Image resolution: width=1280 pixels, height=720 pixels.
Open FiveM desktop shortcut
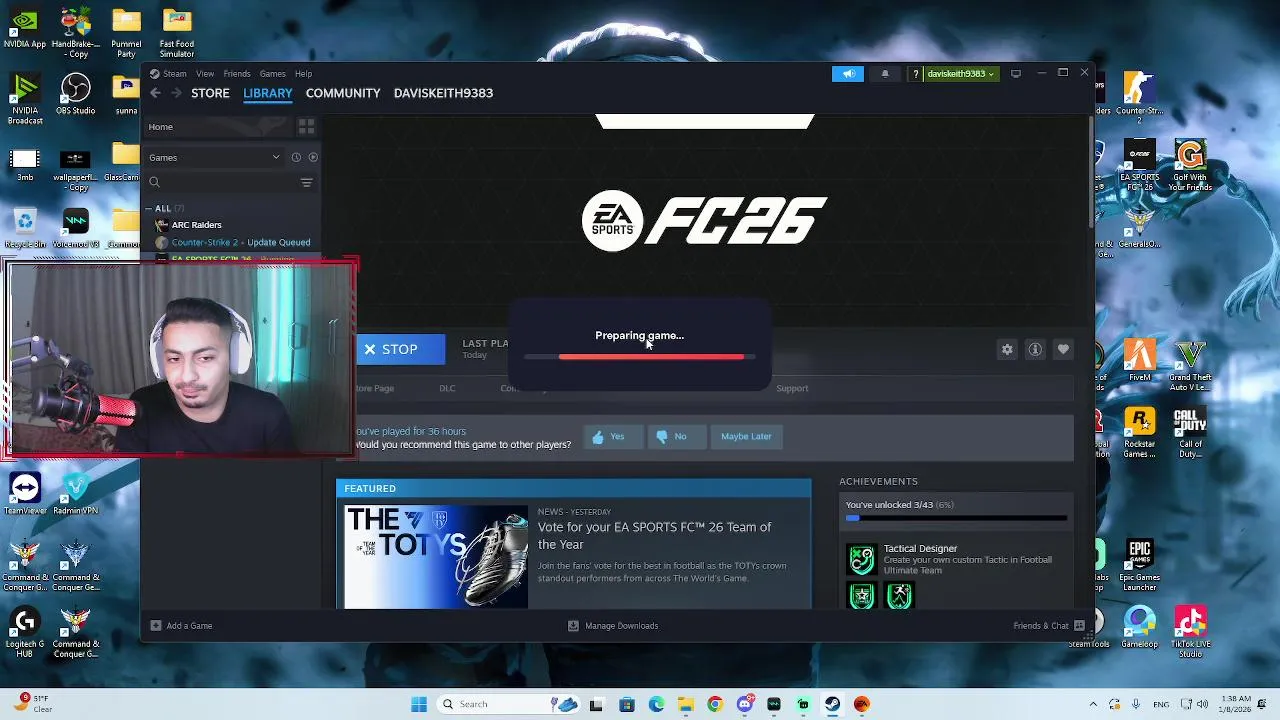tap(1139, 362)
